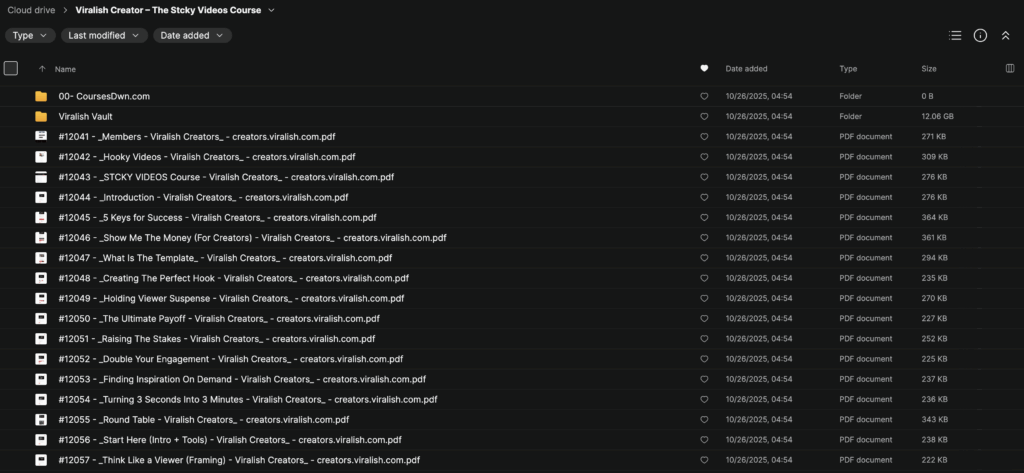Go to Cloud drive breadcrumb
This screenshot has height=473, width=1024.
click(29, 10)
